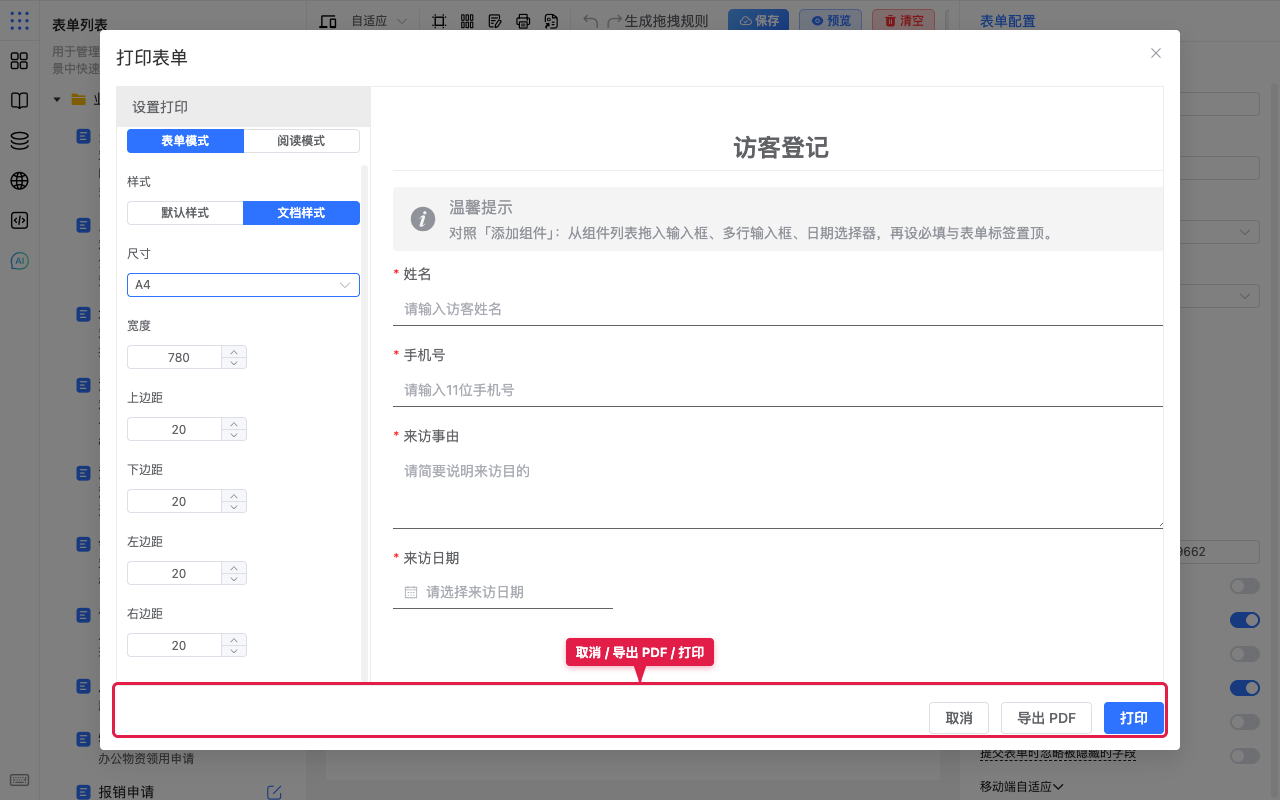Expand the 移动端自适应 section

pyautogui.click(x=1021, y=787)
